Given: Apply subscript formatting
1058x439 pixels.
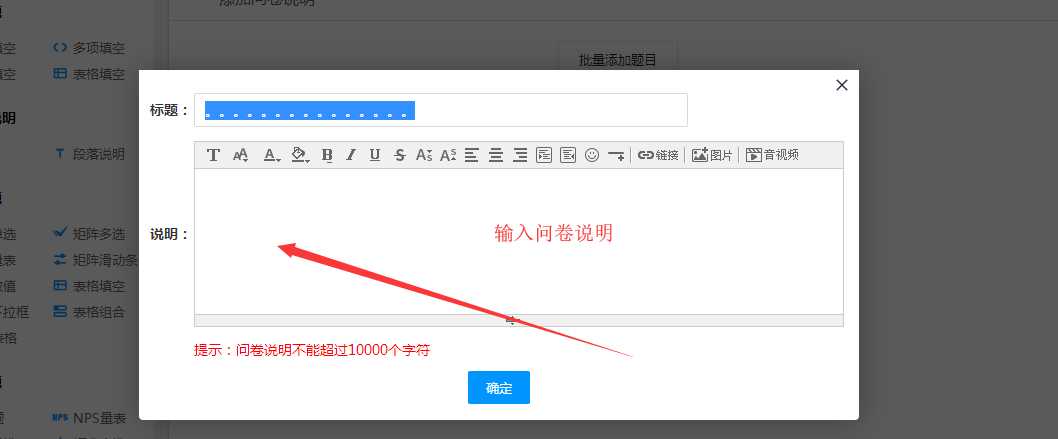Looking at the screenshot, I should [x=424, y=155].
